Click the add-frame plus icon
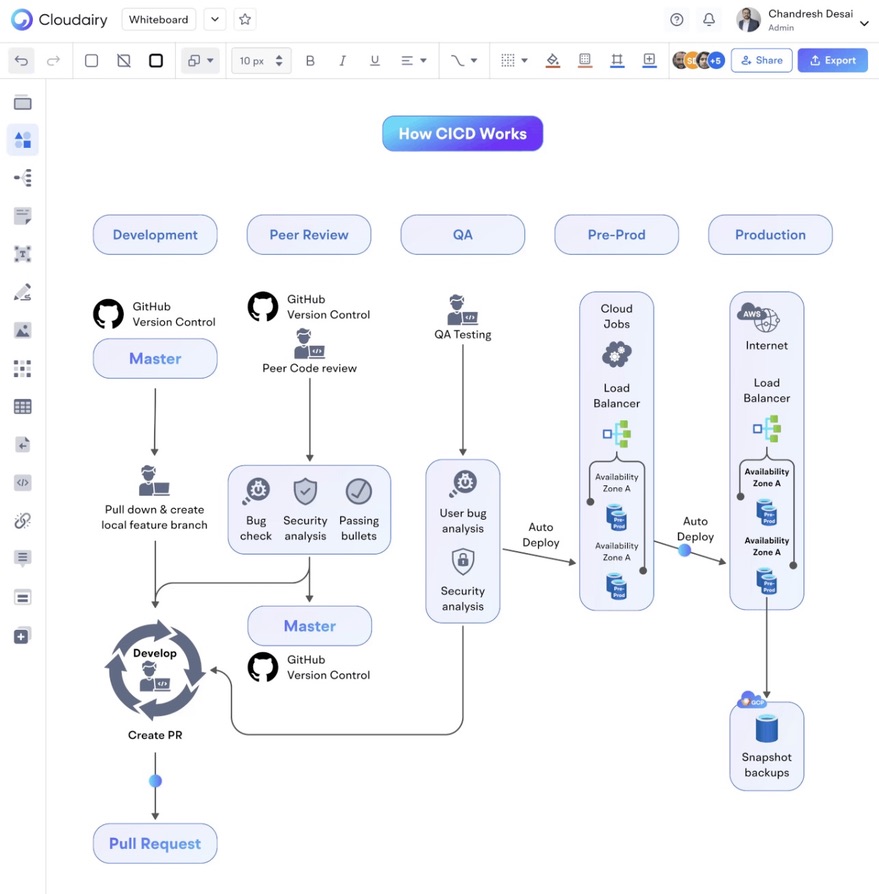Image resolution: width=879 pixels, height=894 pixels. point(649,60)
